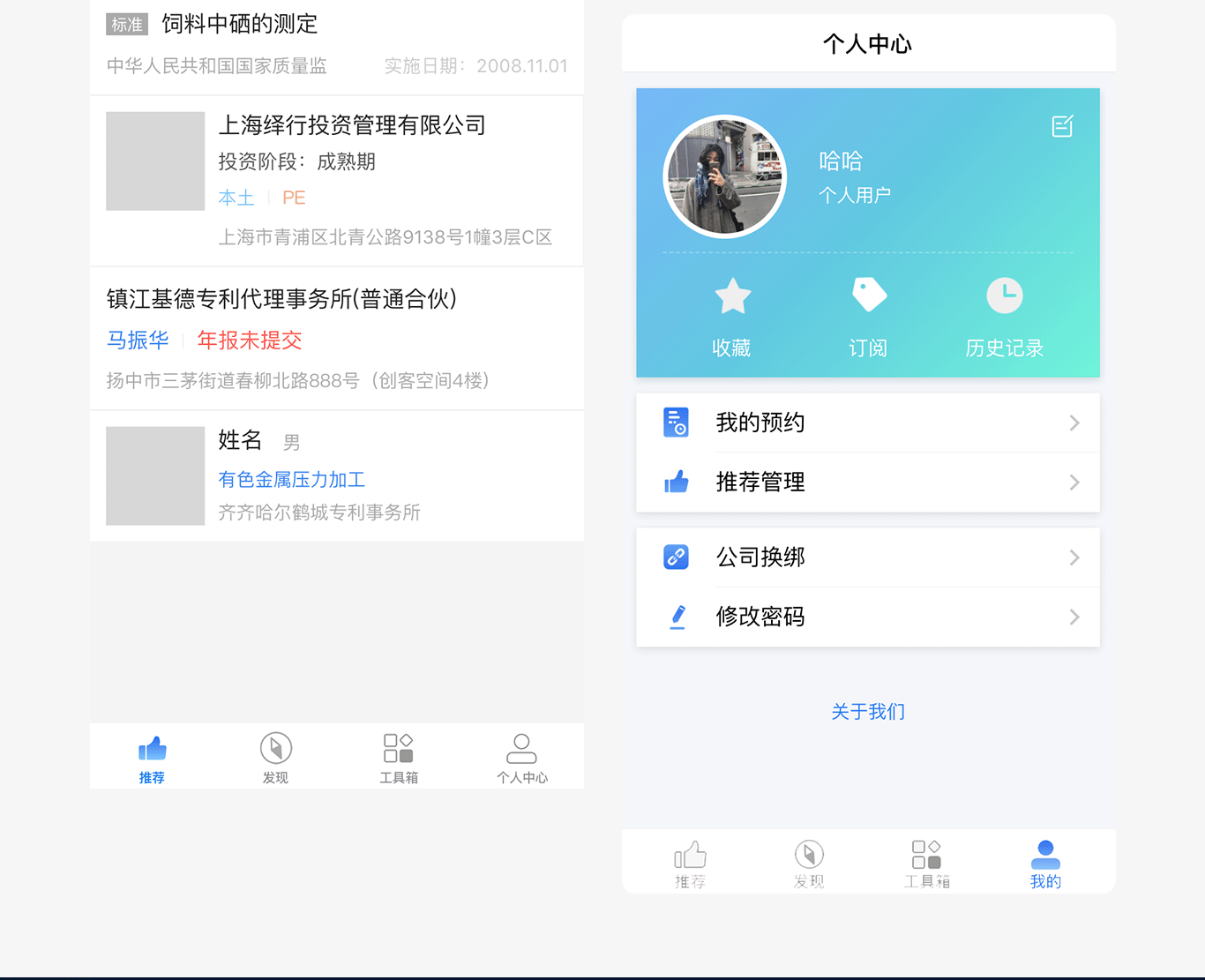Select 个人中心 person icon in left tab bar
The width and height of the screenshot is (1205, 980).
(521, 749)
